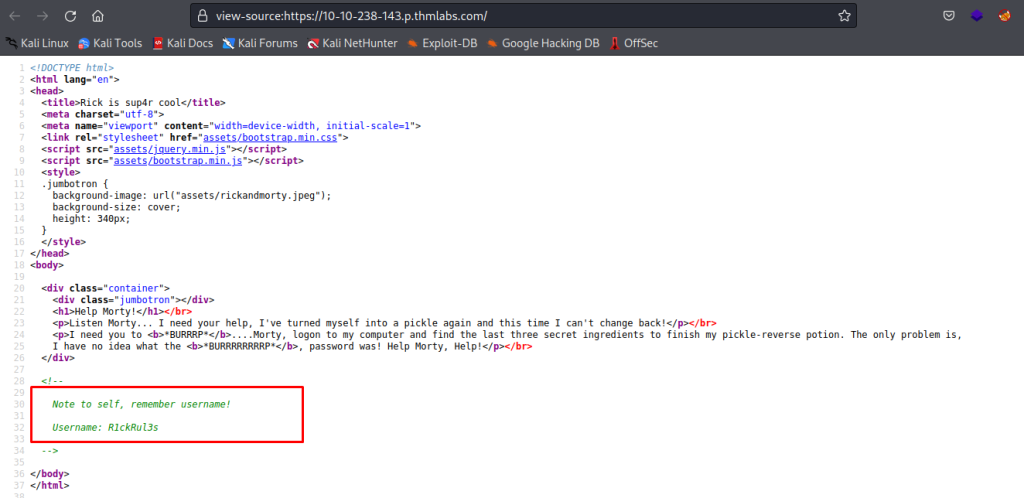Image resolution: width=1024 pixels, height=498 pixels.
Task: Open the Kali Docs bookmark
Action: coord(182,44)
